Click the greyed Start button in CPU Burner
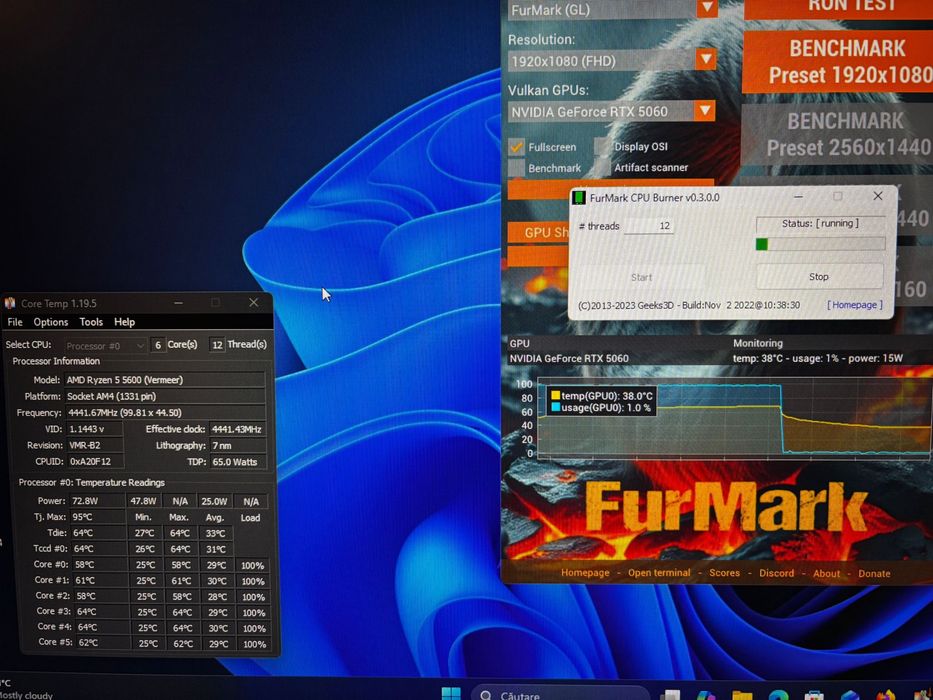Screen dimensions: 933x700 pyautogui.click(x=641, y=277)
